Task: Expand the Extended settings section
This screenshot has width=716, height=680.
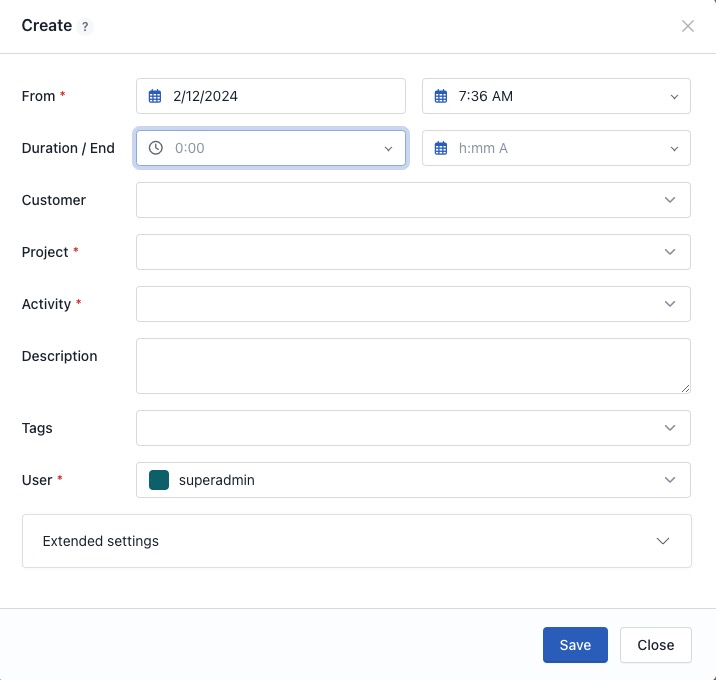Action: (662, 541)
